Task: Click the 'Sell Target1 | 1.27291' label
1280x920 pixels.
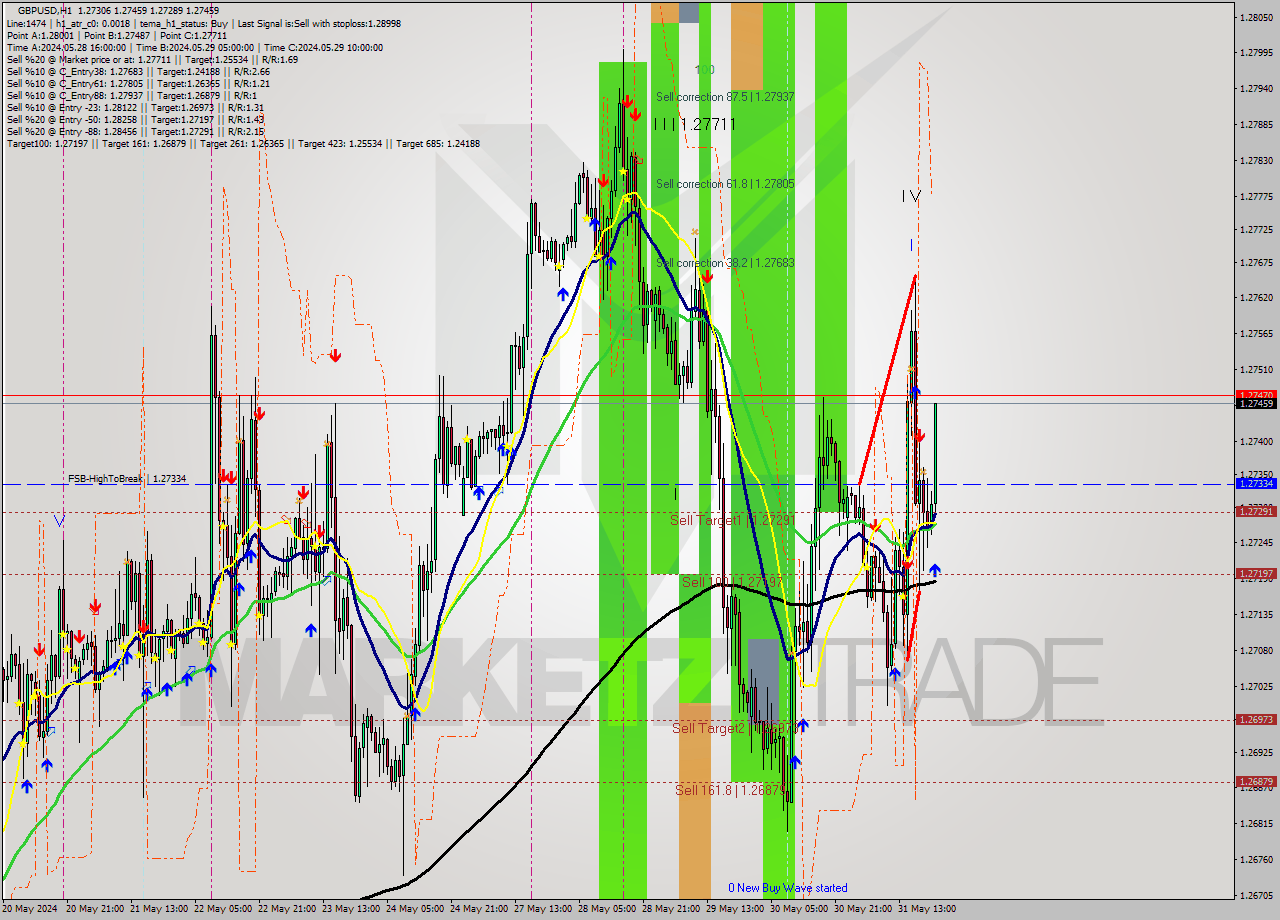Action: click(x=732, y=521)
